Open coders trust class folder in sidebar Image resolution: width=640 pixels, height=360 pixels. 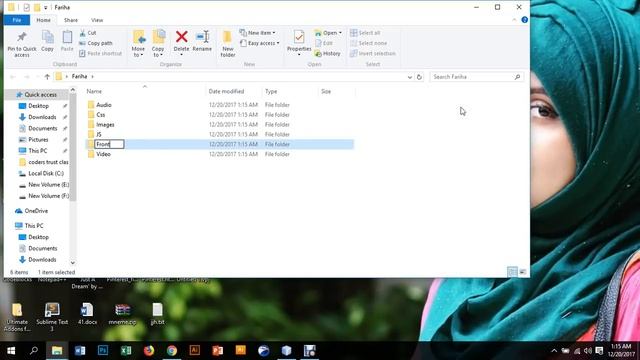coord(48,162)
